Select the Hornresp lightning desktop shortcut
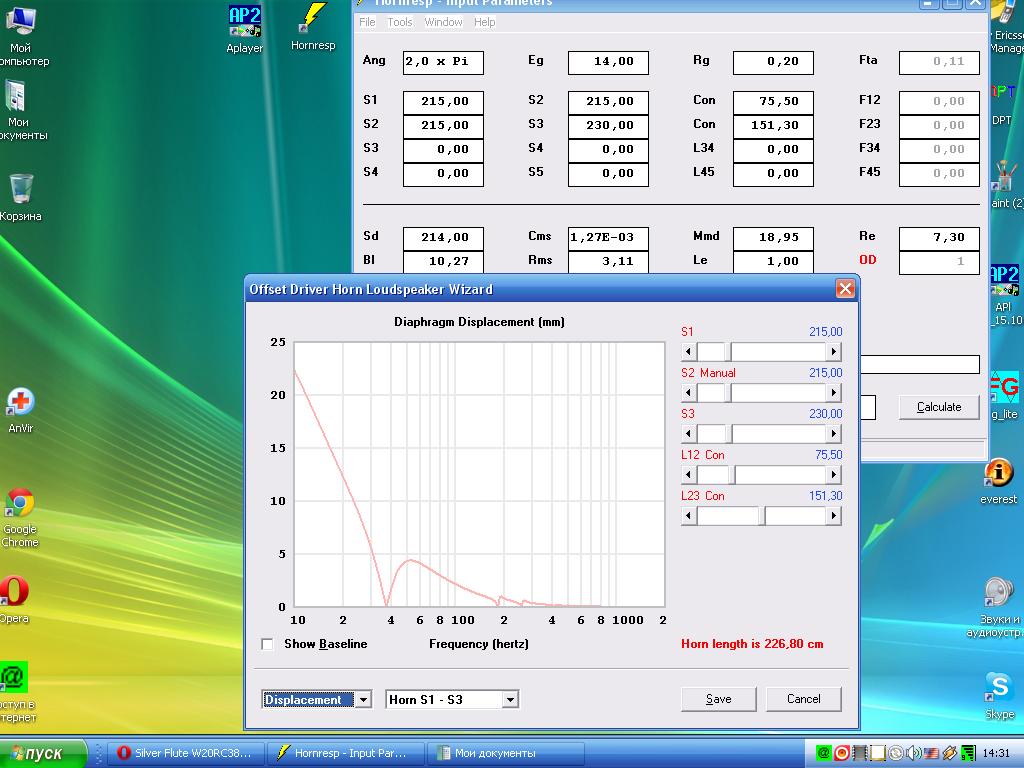1024x768 pixels. [313, 27]
